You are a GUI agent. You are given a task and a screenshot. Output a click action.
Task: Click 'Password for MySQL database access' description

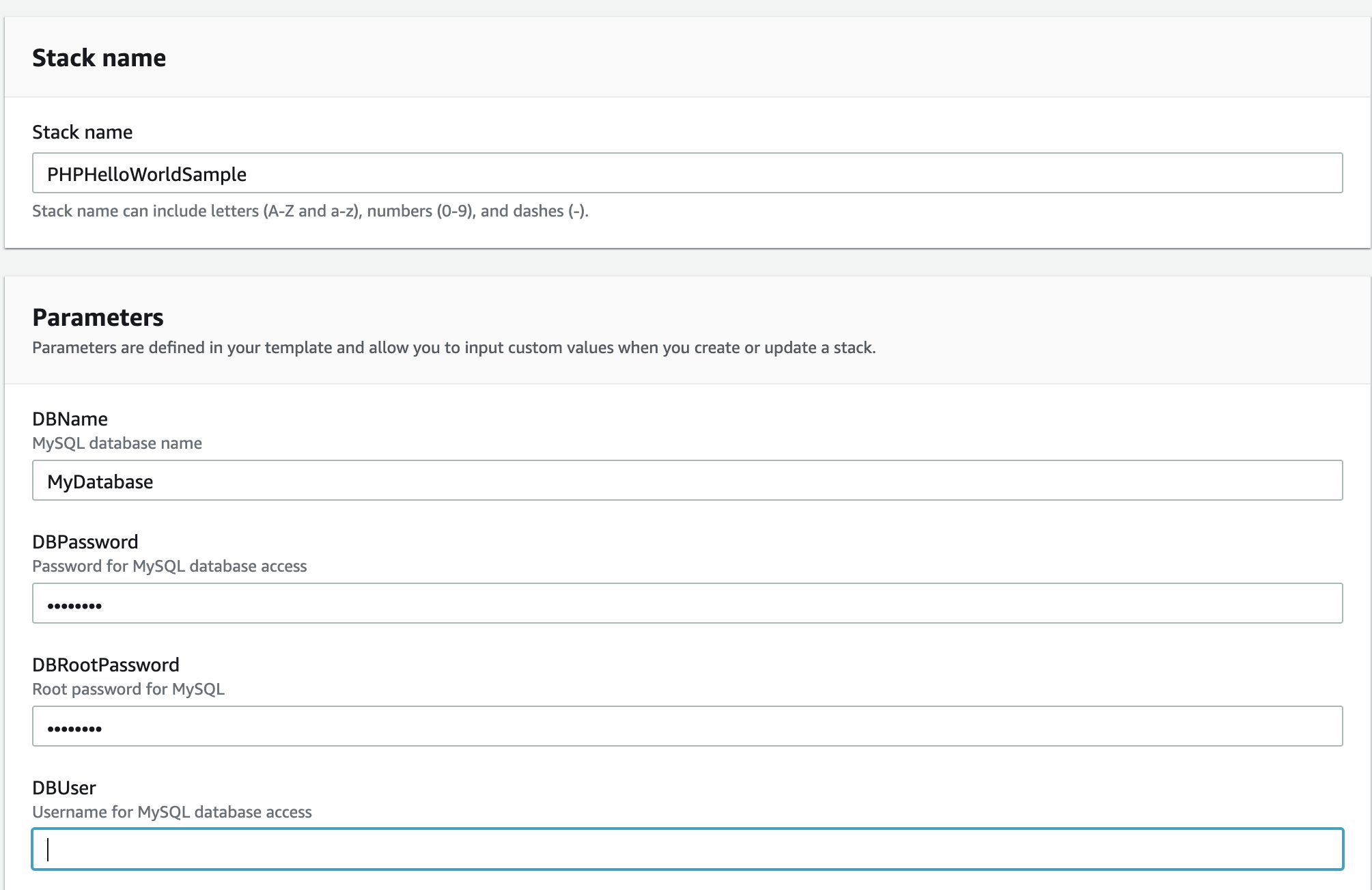click(169, 566)
